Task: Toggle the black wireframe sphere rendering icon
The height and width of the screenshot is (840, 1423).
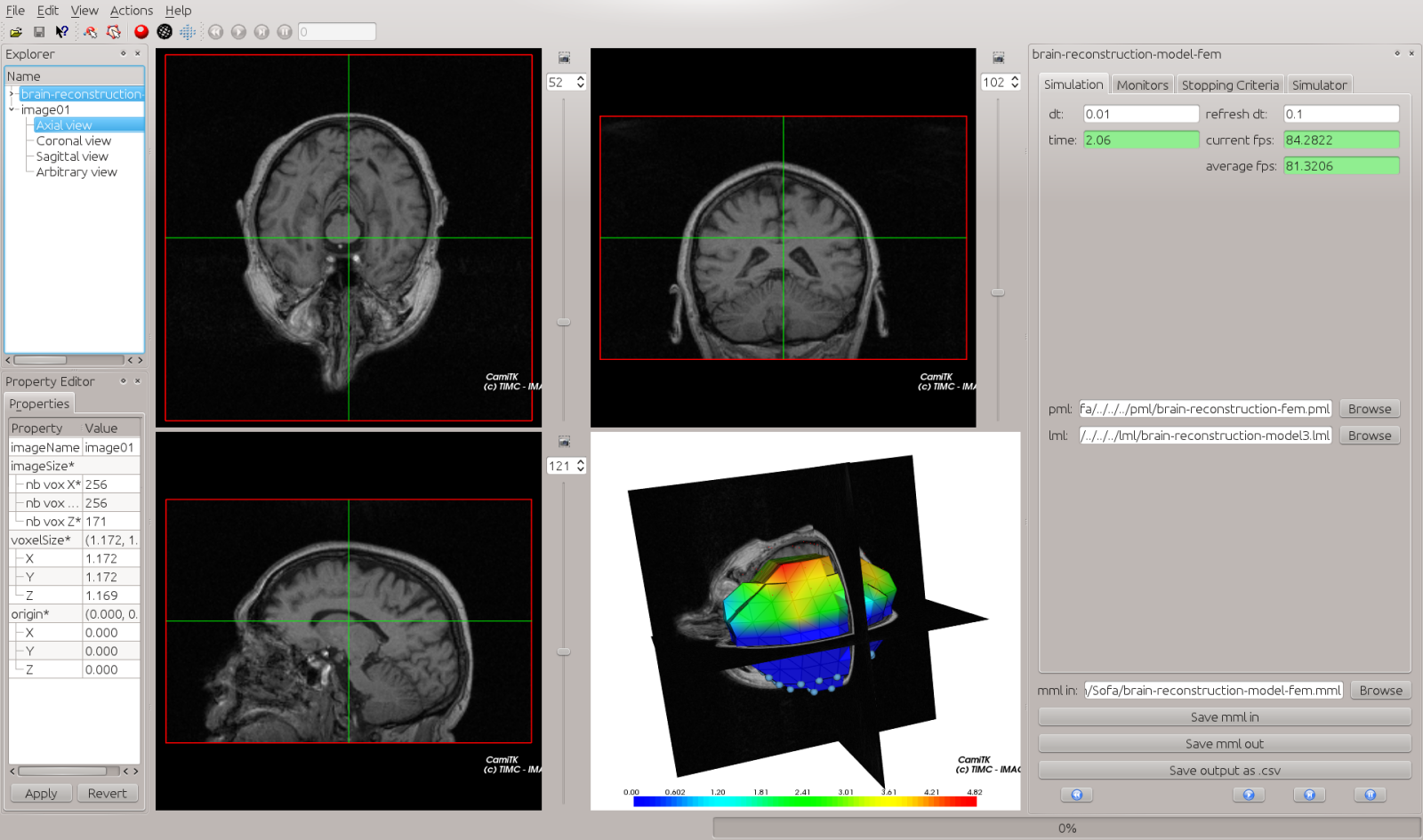Action: coord(165,32)
